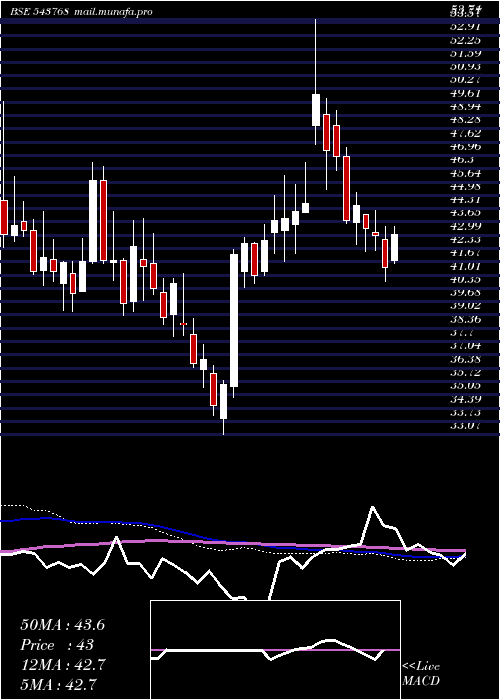Select the 42.33 price label
Viewport: 500px width, 700px height.
tap(466, 239)
